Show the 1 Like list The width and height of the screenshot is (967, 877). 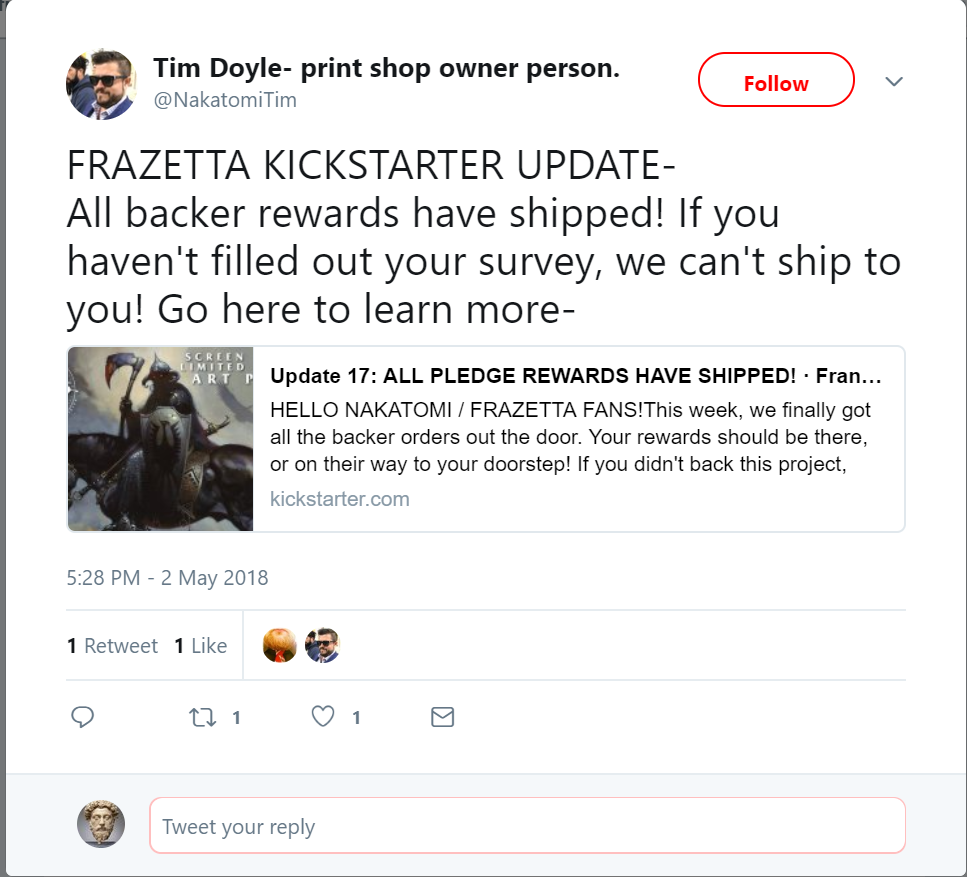click(x=200, y=646)
